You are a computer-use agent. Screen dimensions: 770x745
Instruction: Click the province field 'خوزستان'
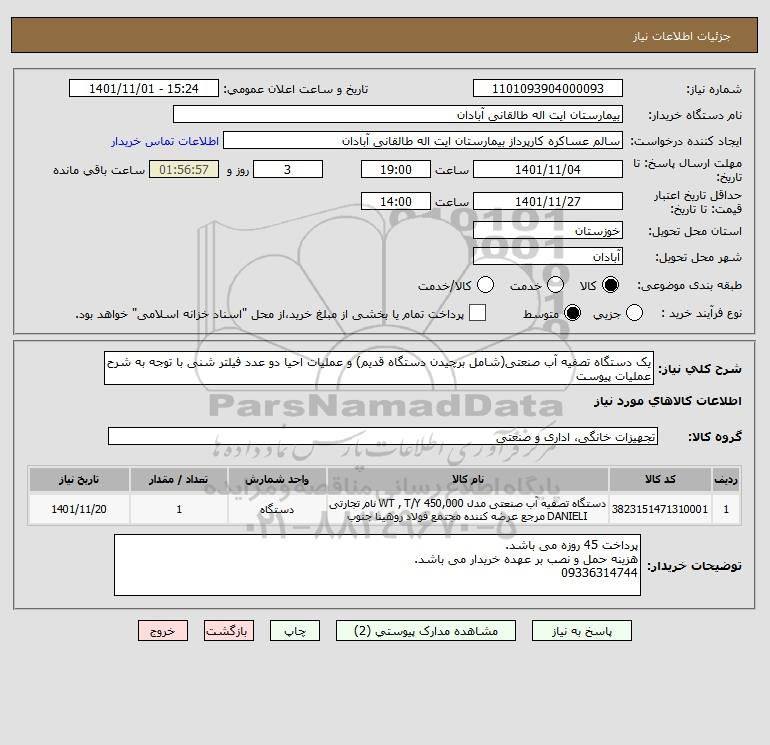[x=548, y=230]
